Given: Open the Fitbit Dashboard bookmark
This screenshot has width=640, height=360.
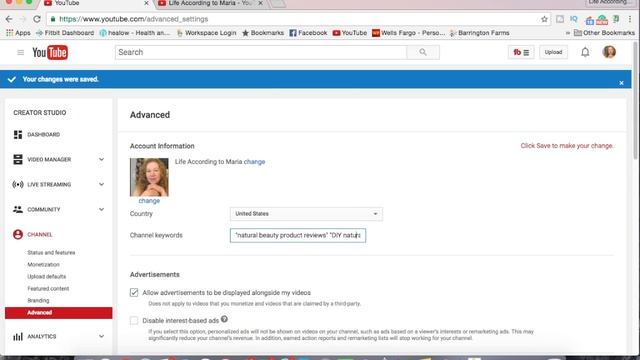Looking at the screenshot, I should tap(65, 33).
